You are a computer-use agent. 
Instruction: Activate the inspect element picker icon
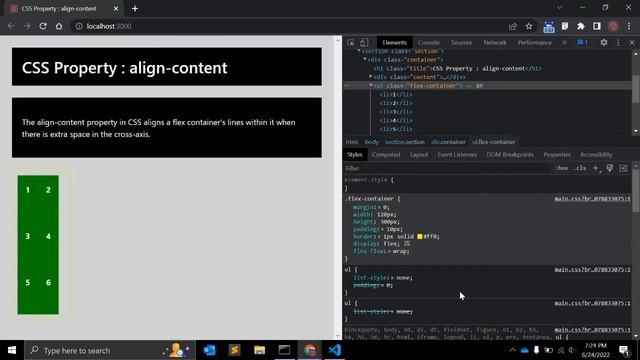[351, 42]
